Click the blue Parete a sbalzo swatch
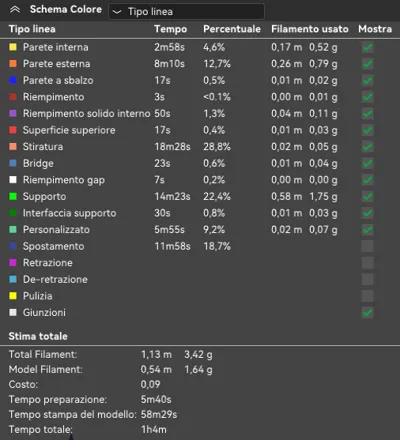 13,80
